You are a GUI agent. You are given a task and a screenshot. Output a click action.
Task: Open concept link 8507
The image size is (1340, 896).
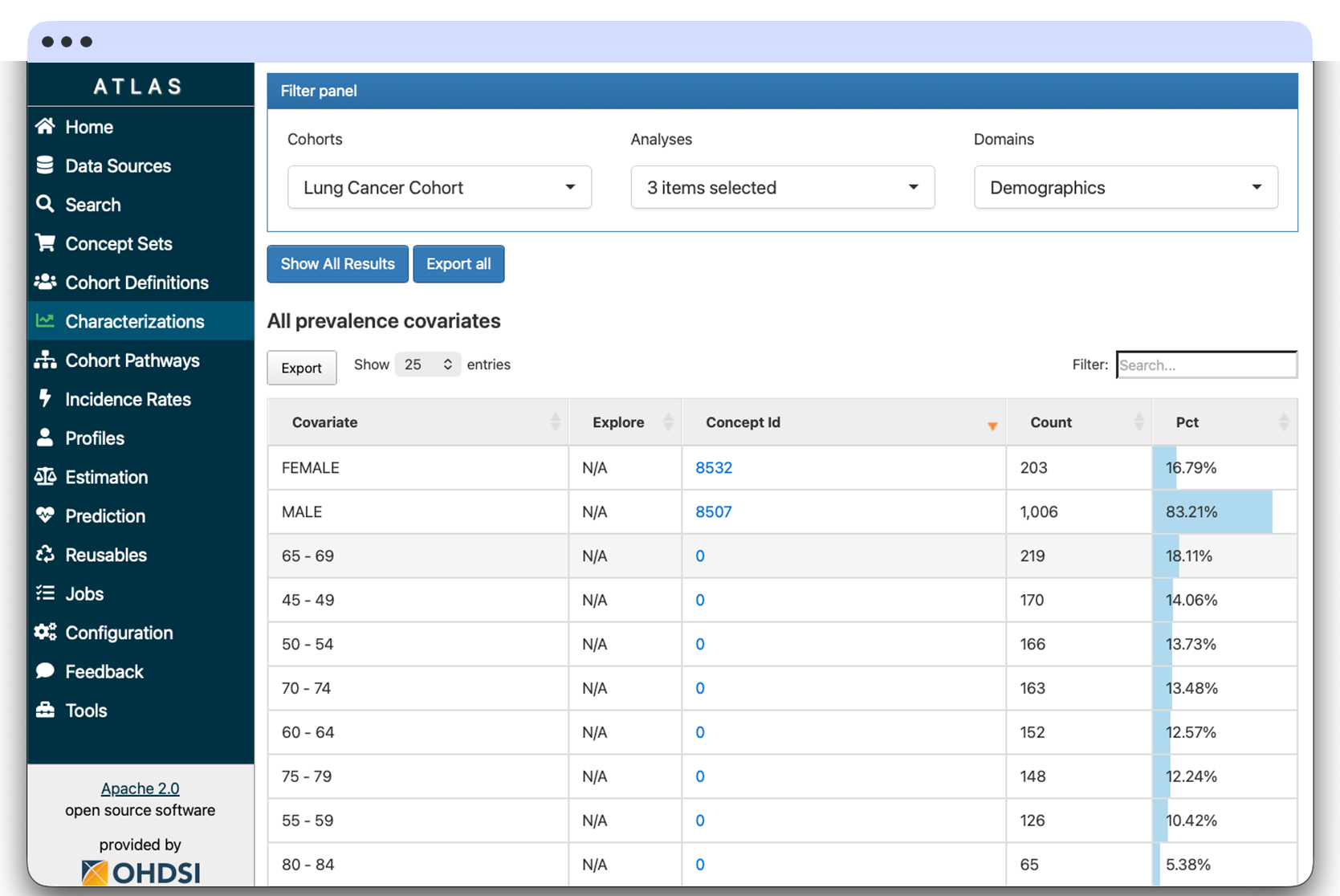click(x=714, y=511)
